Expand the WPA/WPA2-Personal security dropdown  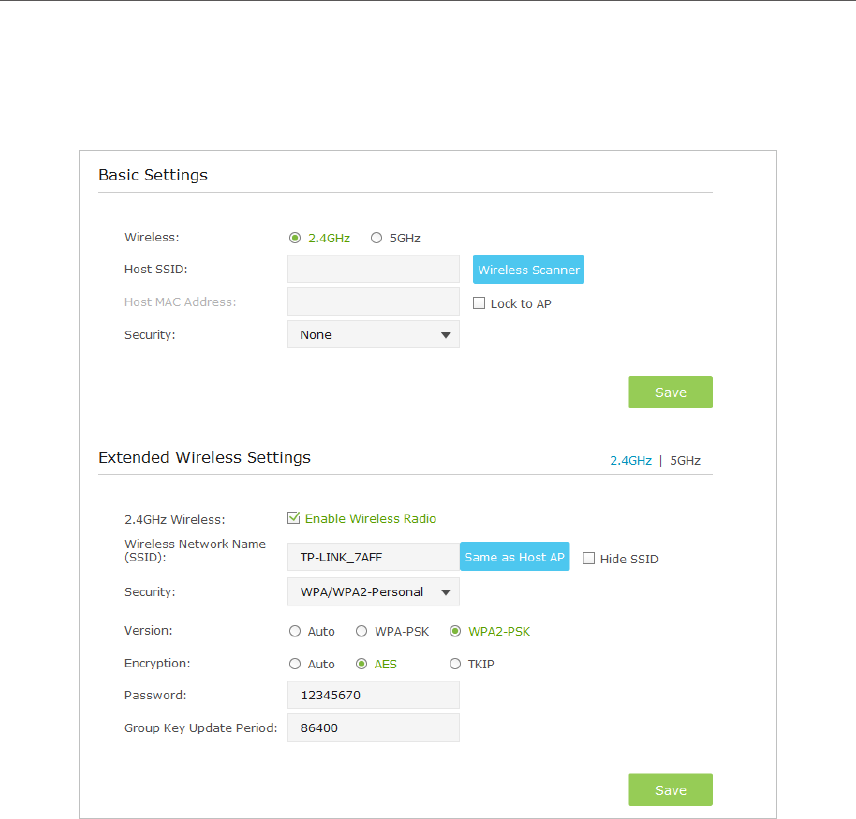373,592
